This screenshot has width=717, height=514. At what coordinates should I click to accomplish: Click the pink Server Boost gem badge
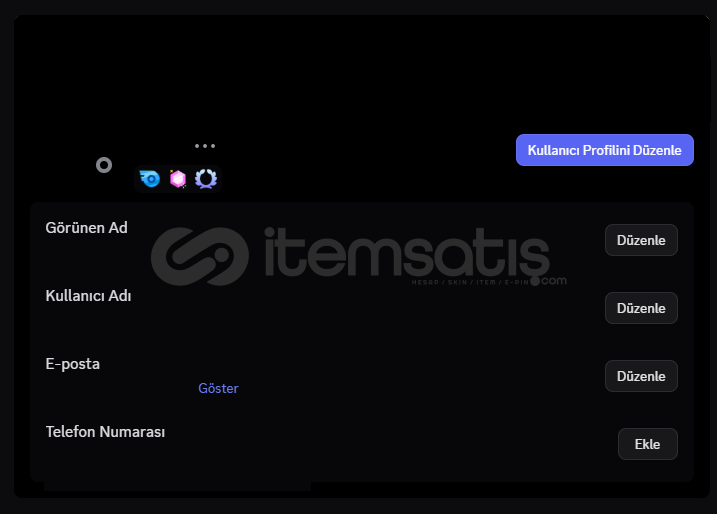point(178,179)
